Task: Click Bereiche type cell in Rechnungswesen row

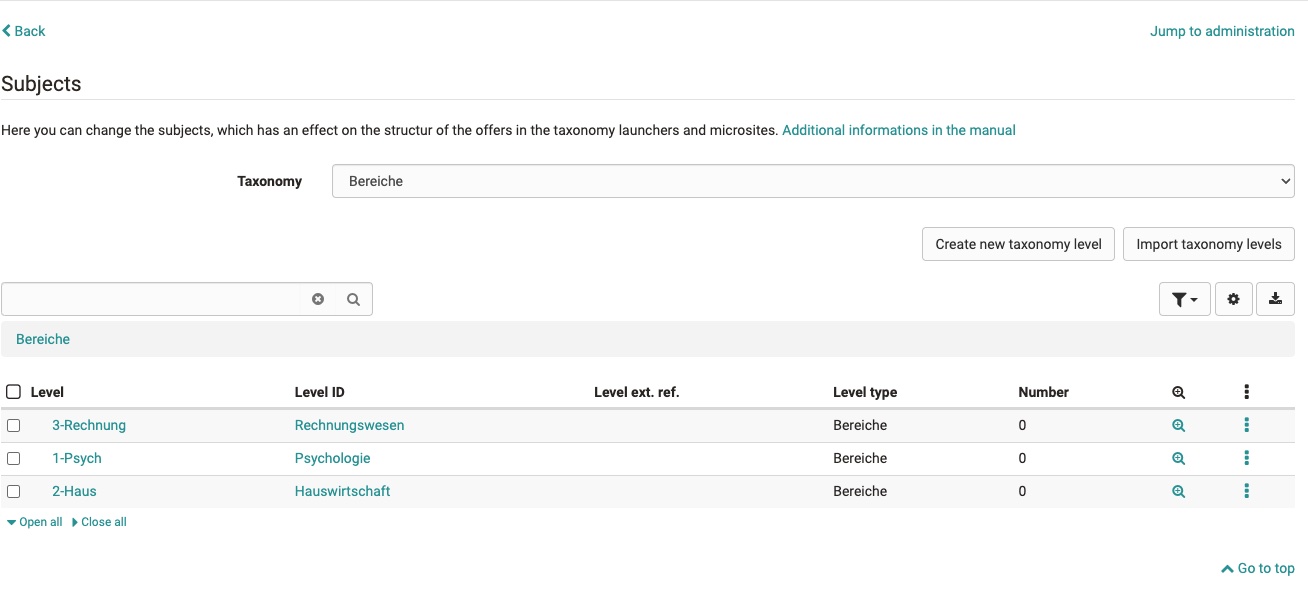Action: pos(860,425)
